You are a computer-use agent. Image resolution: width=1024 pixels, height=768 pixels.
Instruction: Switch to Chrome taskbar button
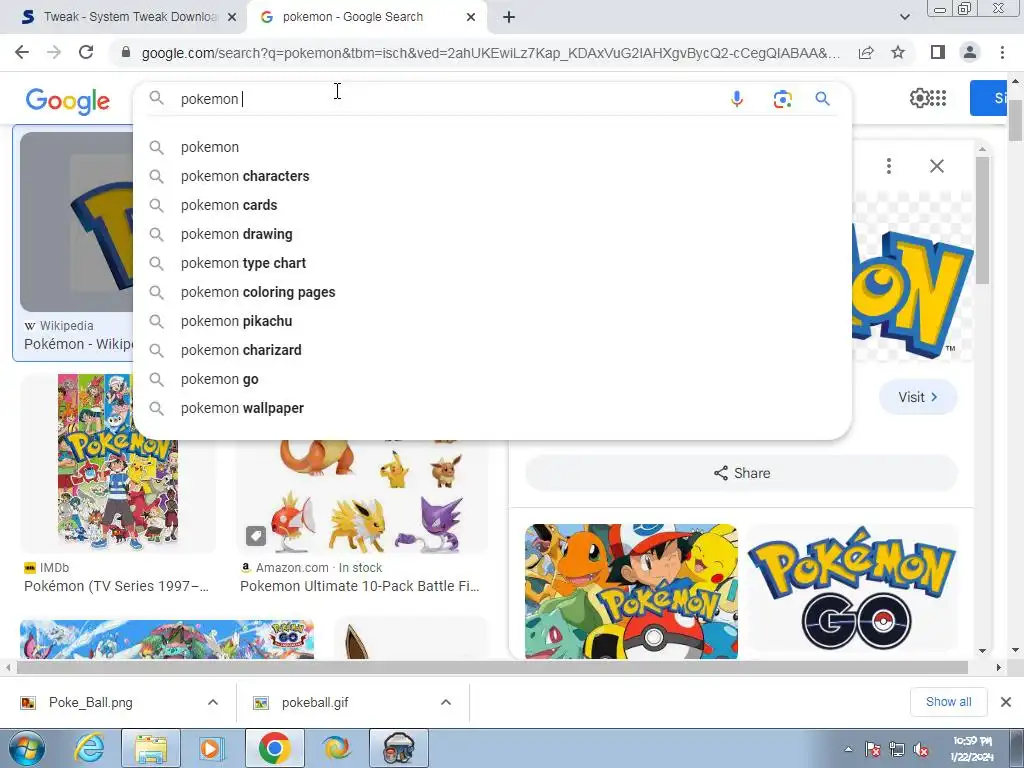274,748
